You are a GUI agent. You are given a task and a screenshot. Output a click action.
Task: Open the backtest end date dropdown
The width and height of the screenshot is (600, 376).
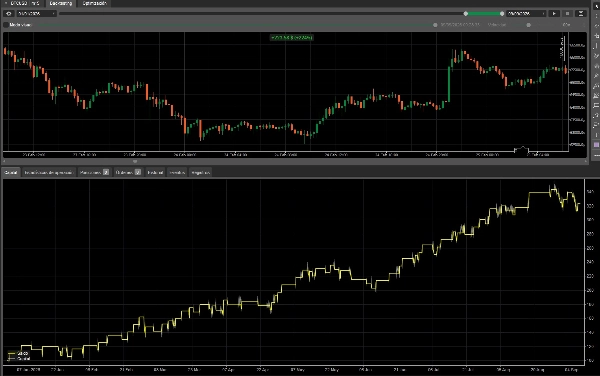coord(526,13)
